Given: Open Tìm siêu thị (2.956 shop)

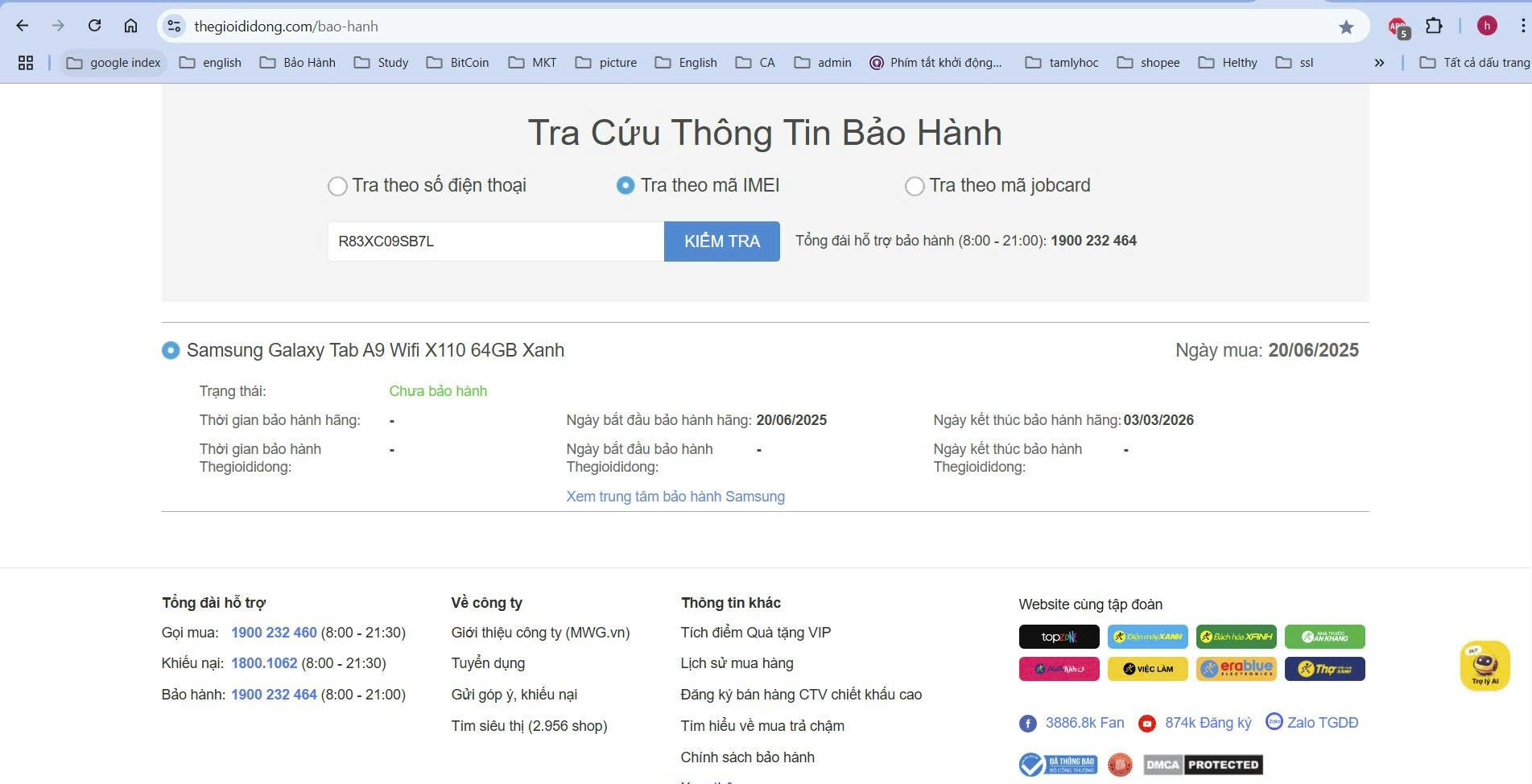Looking at the screenshot, I should [529, 726].
